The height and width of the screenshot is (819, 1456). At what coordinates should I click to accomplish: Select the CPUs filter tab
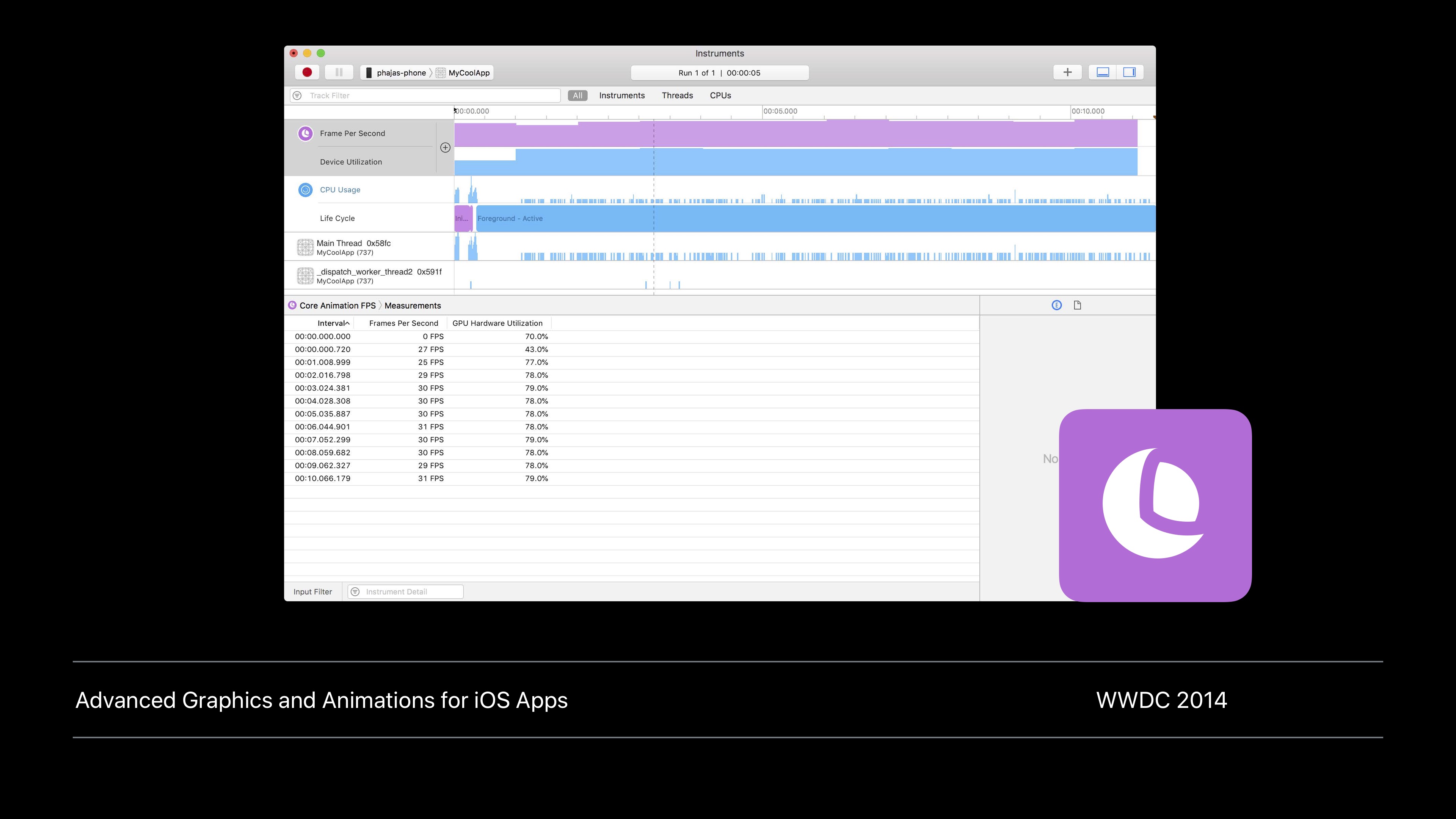point(720,96)
